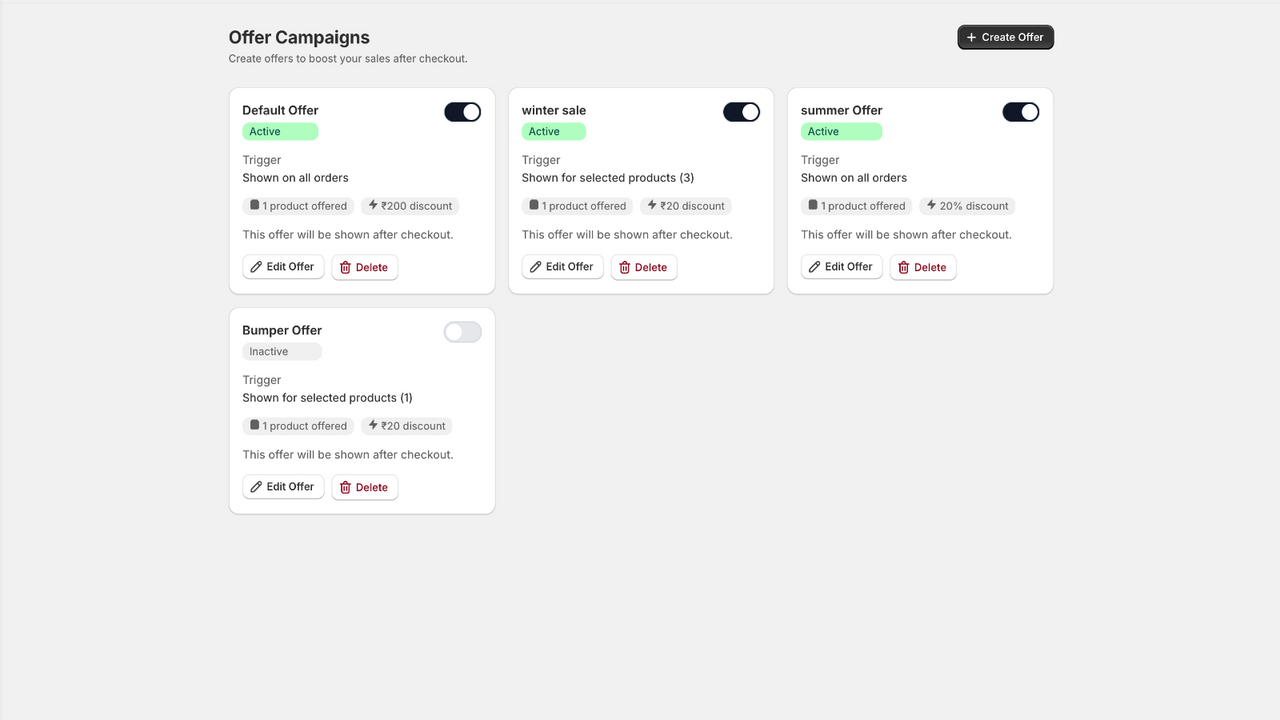Delete the summer Offer campaign
This screenshot has width=1280, height=720.
pos(923,267)
